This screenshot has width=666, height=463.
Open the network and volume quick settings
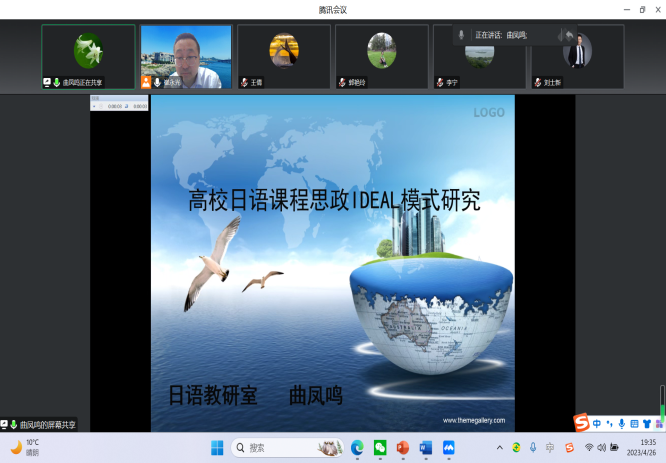point(601,447)
